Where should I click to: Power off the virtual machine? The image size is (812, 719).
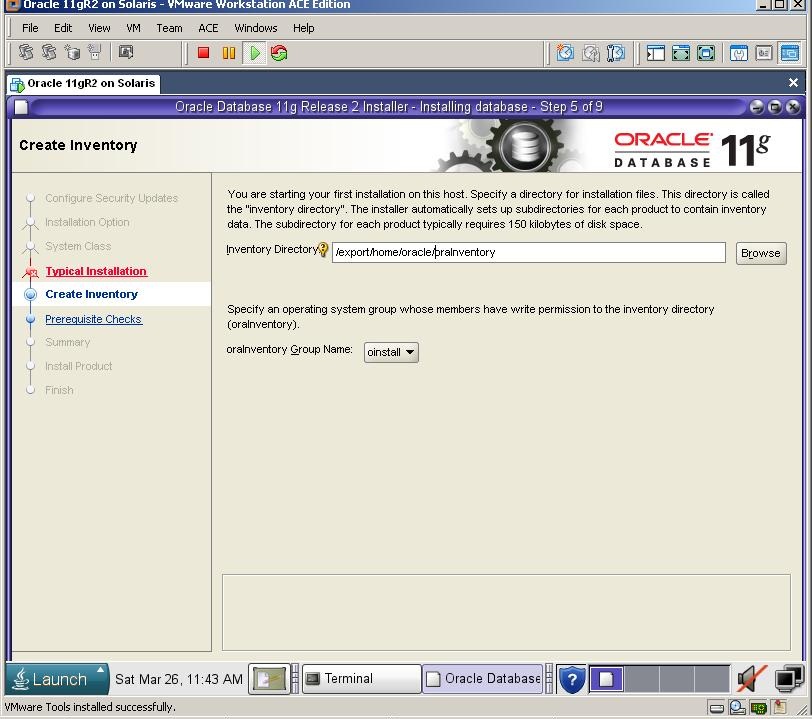203,53
